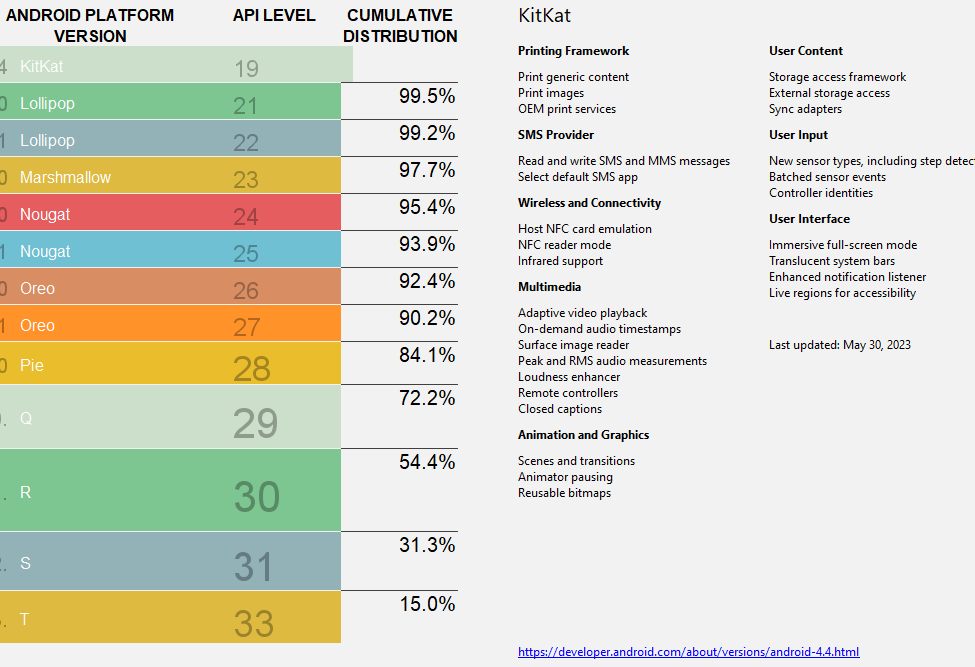Viewport: 975px width, 667px height.
Task: Choose the R API 30 row
Action: point(170,490)
